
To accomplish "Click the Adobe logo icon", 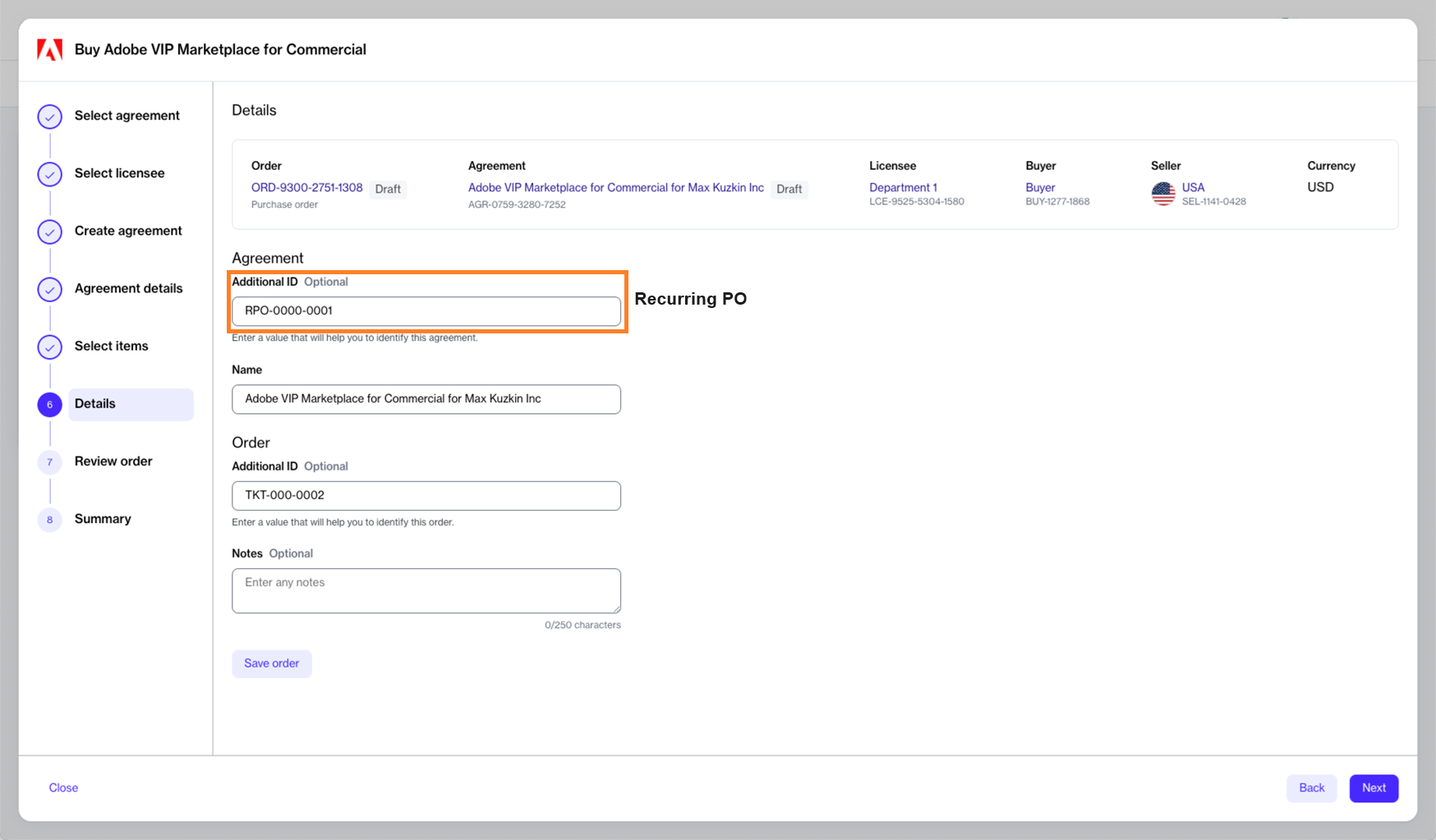I will (49, 50).
